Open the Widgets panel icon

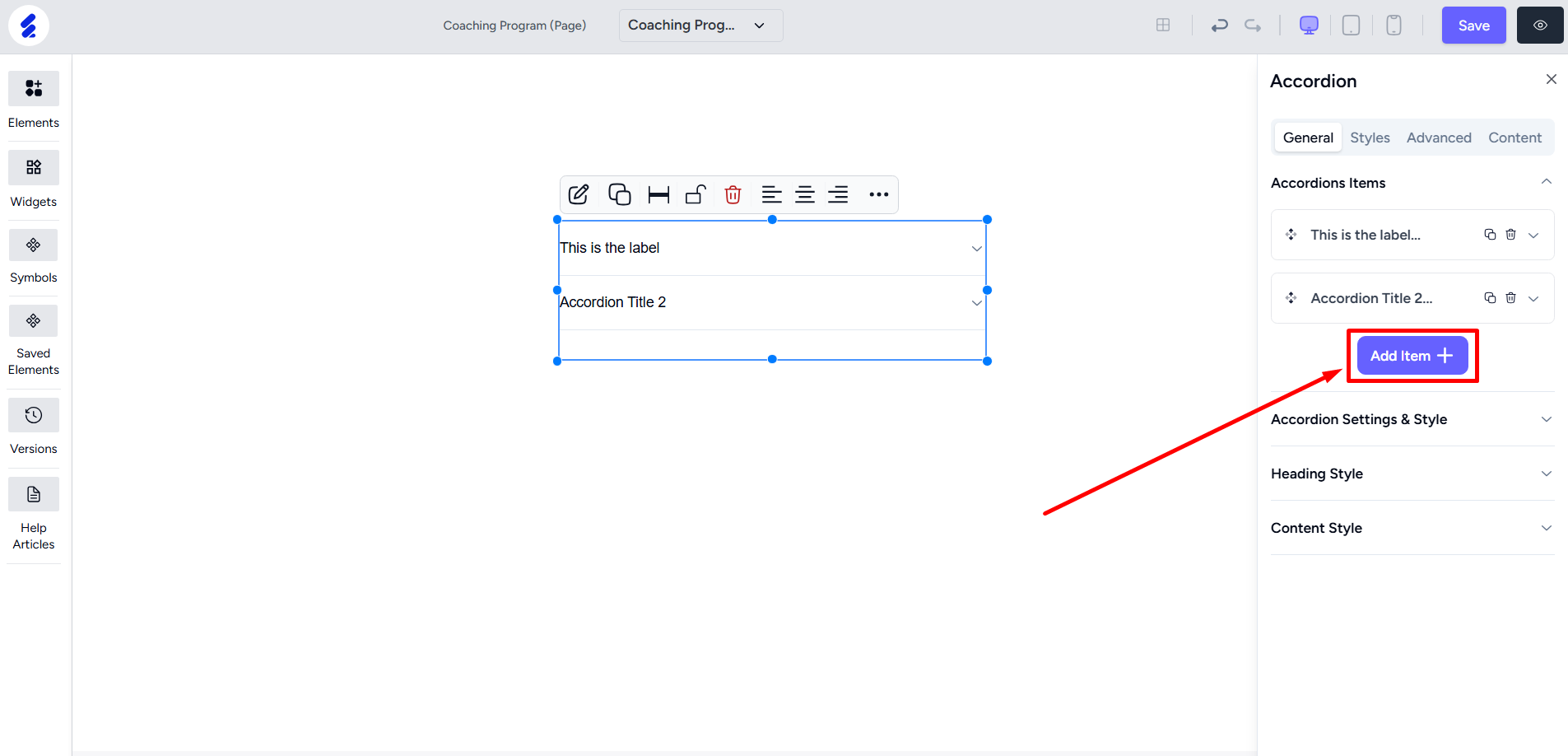[34, 167]
